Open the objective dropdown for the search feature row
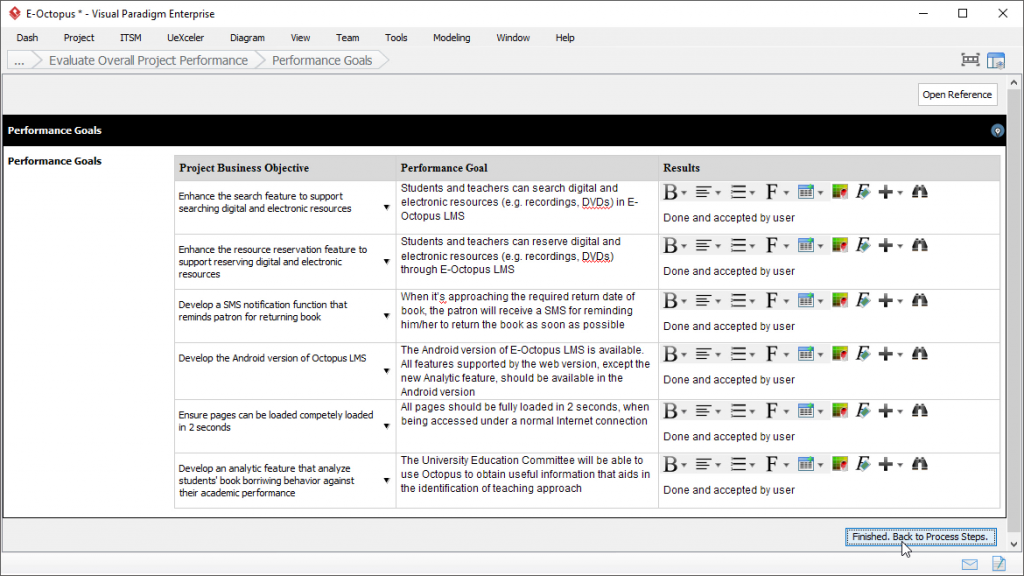Image resolution: width=1024 pixels, height=576 pixels. click(387, 207)
